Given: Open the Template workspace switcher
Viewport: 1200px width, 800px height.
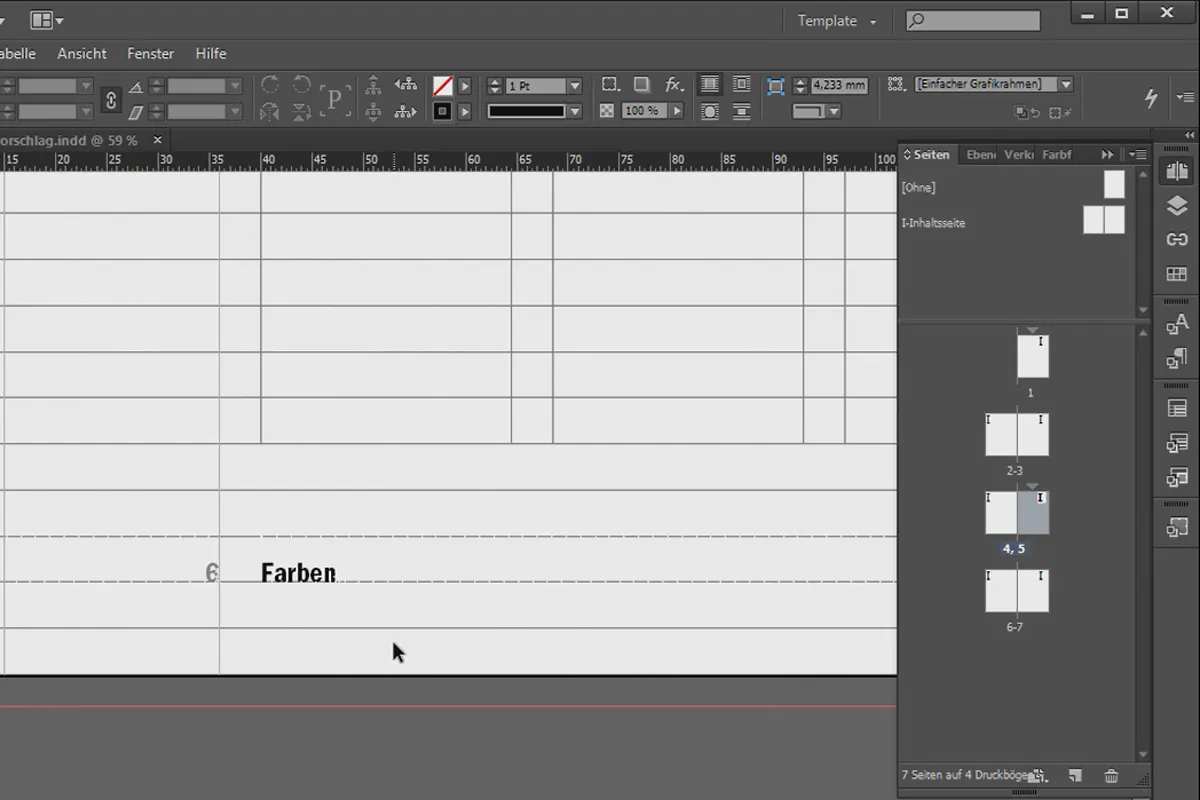Looking at the screenshot, I should [837, 20].
